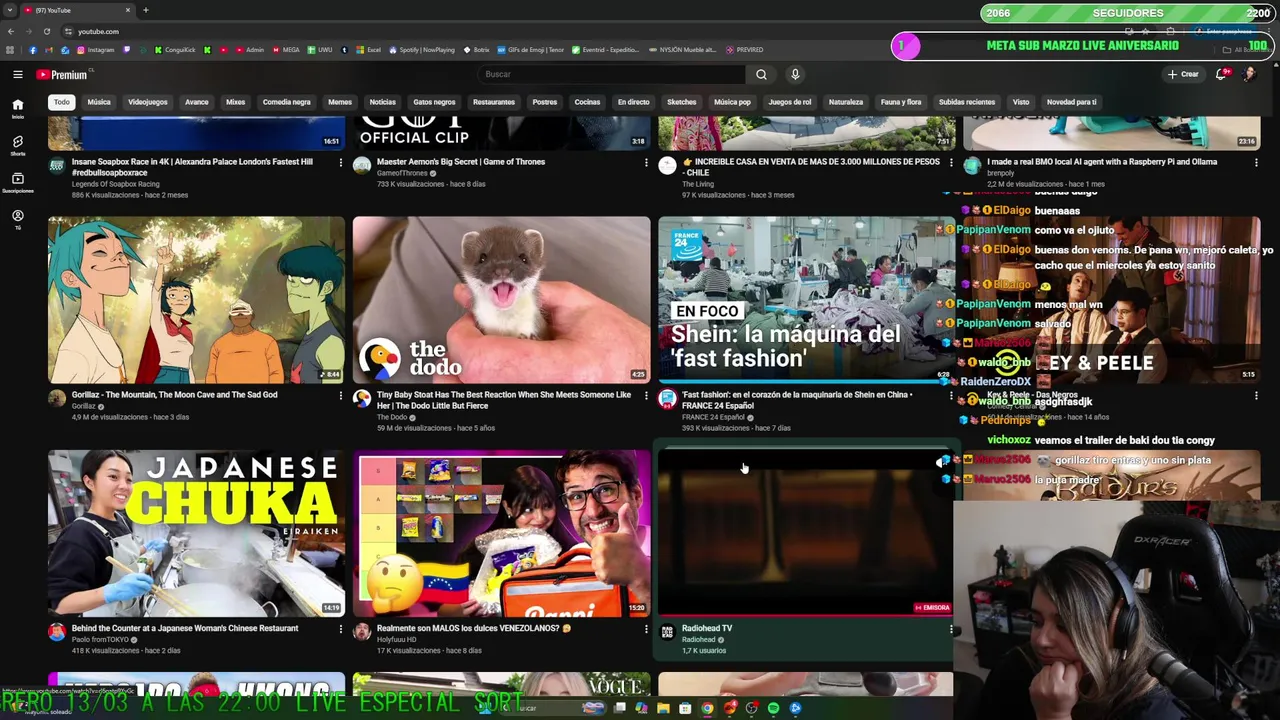Open the MEGA bookmark
Screen dimensions: 1280x720
pyautogui.click(x=286, y=49)
